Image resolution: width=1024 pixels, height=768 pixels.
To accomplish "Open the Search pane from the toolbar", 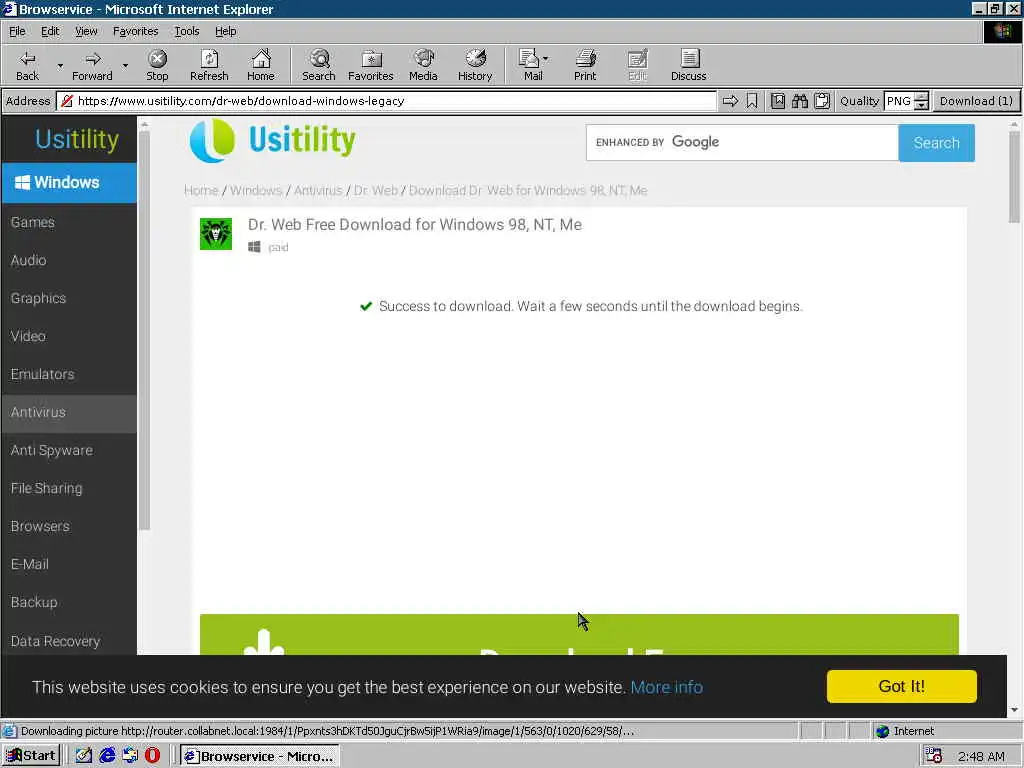I will tap(319, 65).
